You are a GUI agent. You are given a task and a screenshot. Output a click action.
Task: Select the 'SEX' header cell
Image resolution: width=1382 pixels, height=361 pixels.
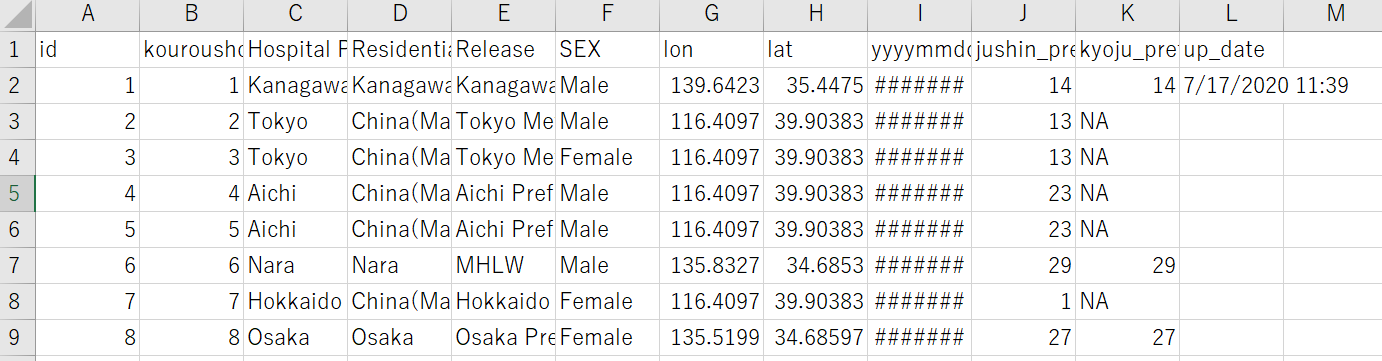(x=608, y=50)
